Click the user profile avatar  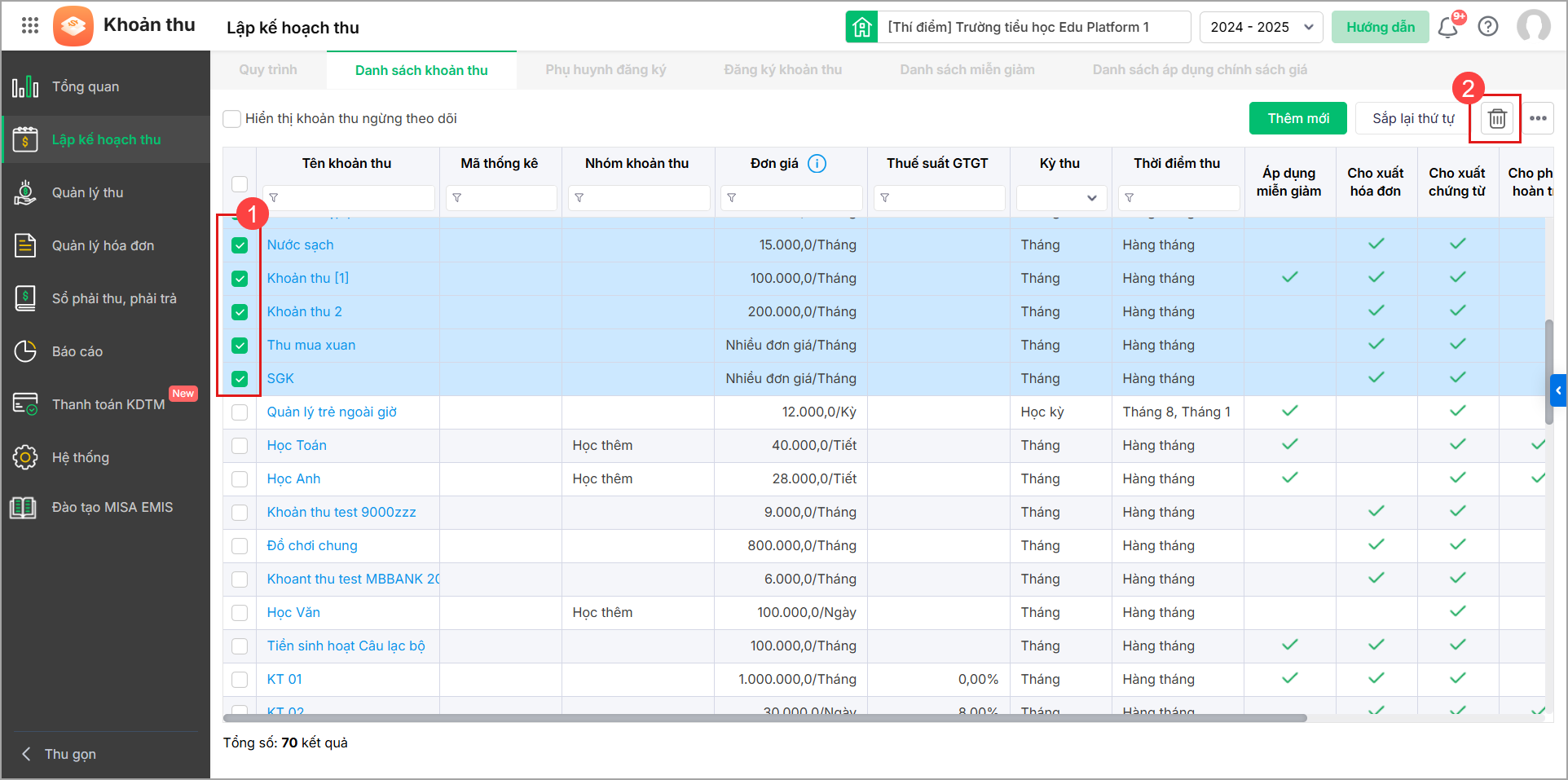point(1533,27)
